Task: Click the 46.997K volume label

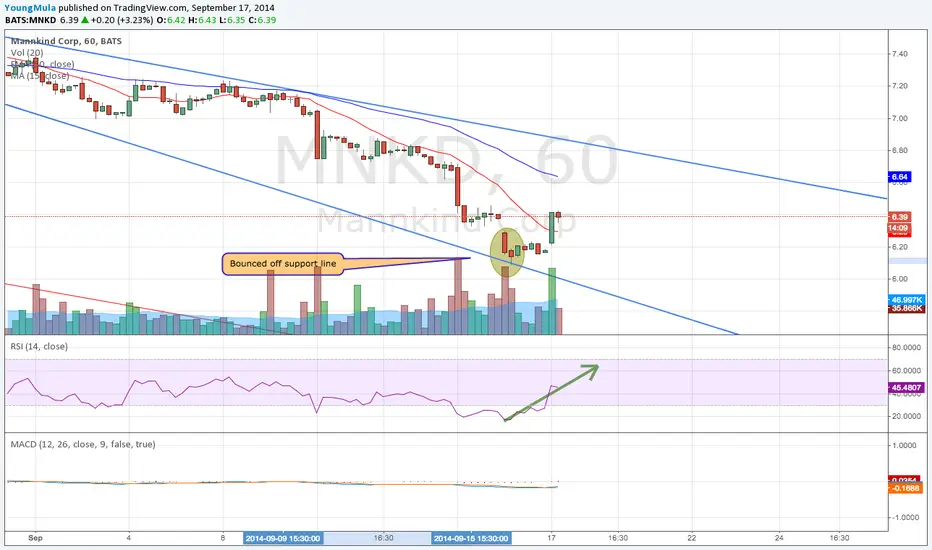Action: pos(906,300)
